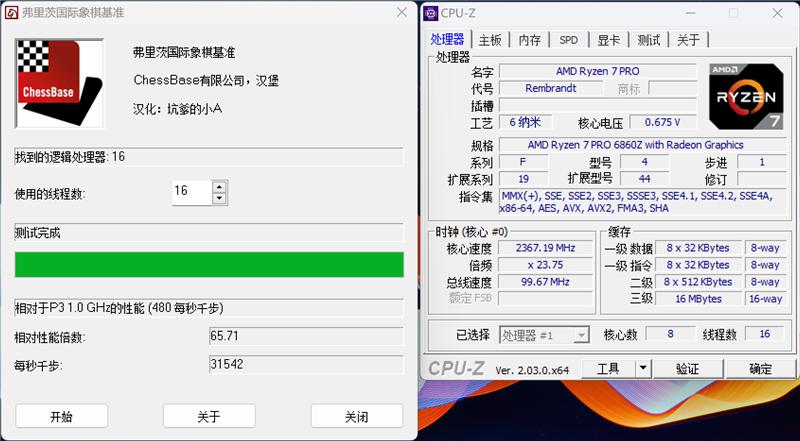Click the core speed value 2367.19 MHz
Screen dimensions: 800x441
pyautogui.click(x=545, y=248)
